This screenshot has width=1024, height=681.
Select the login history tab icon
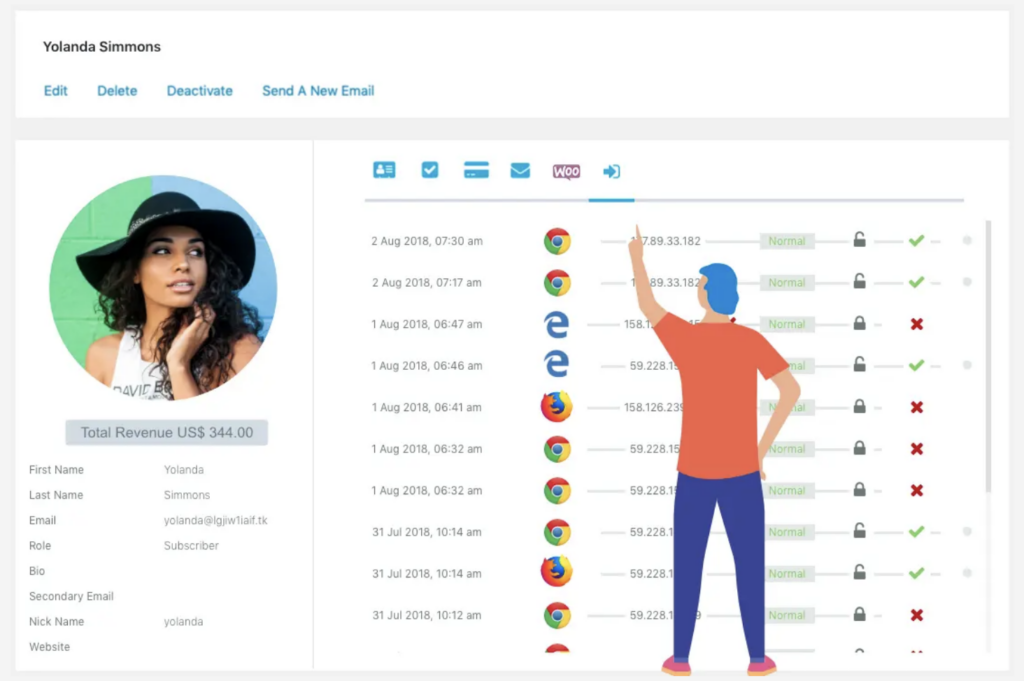click(611, 172)
